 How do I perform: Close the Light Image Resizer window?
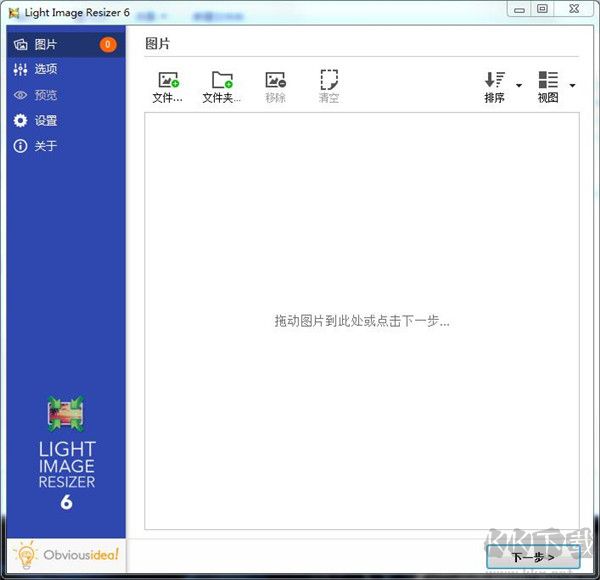574,9
